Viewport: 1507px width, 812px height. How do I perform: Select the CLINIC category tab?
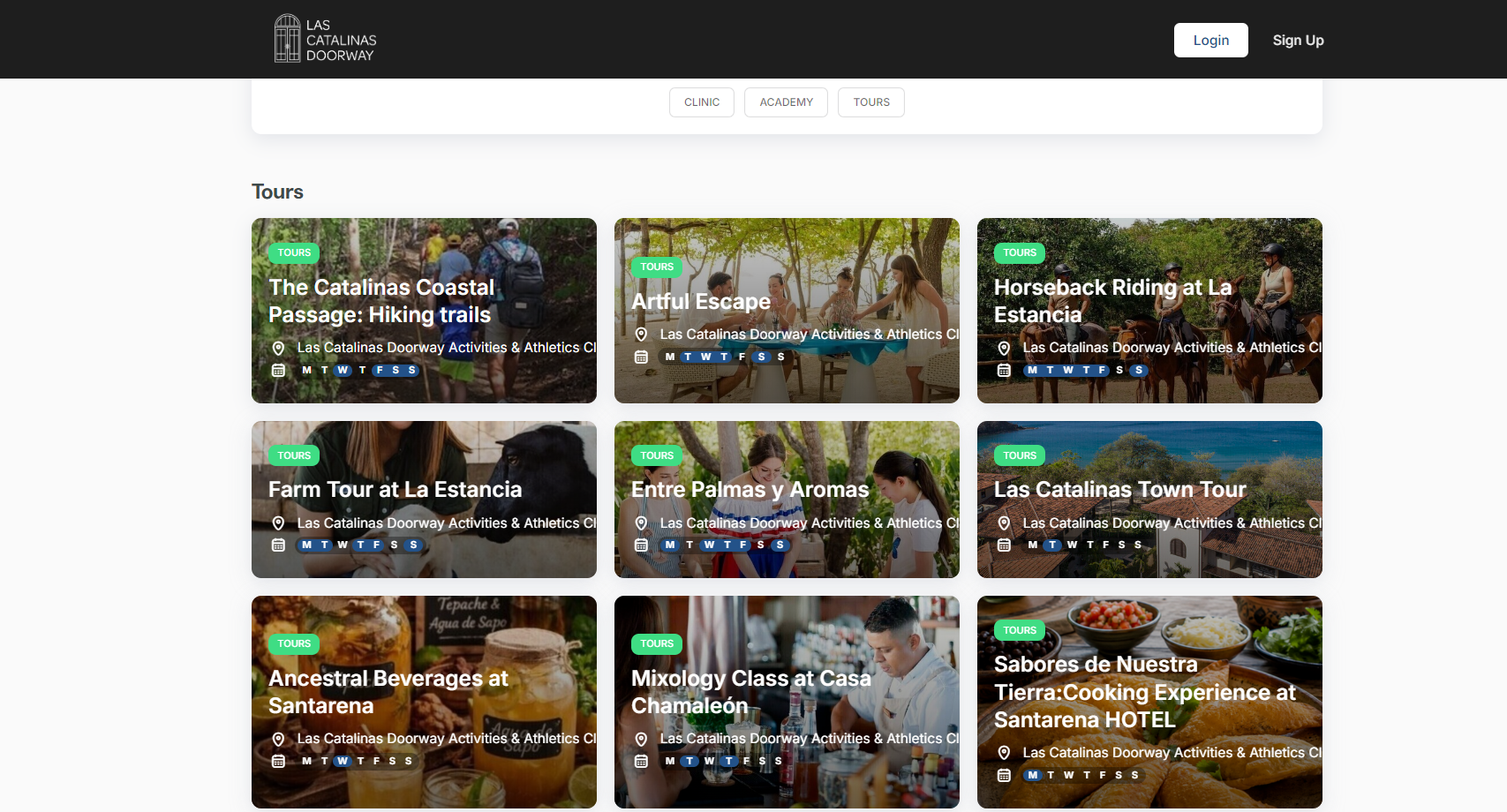[702, 102]
